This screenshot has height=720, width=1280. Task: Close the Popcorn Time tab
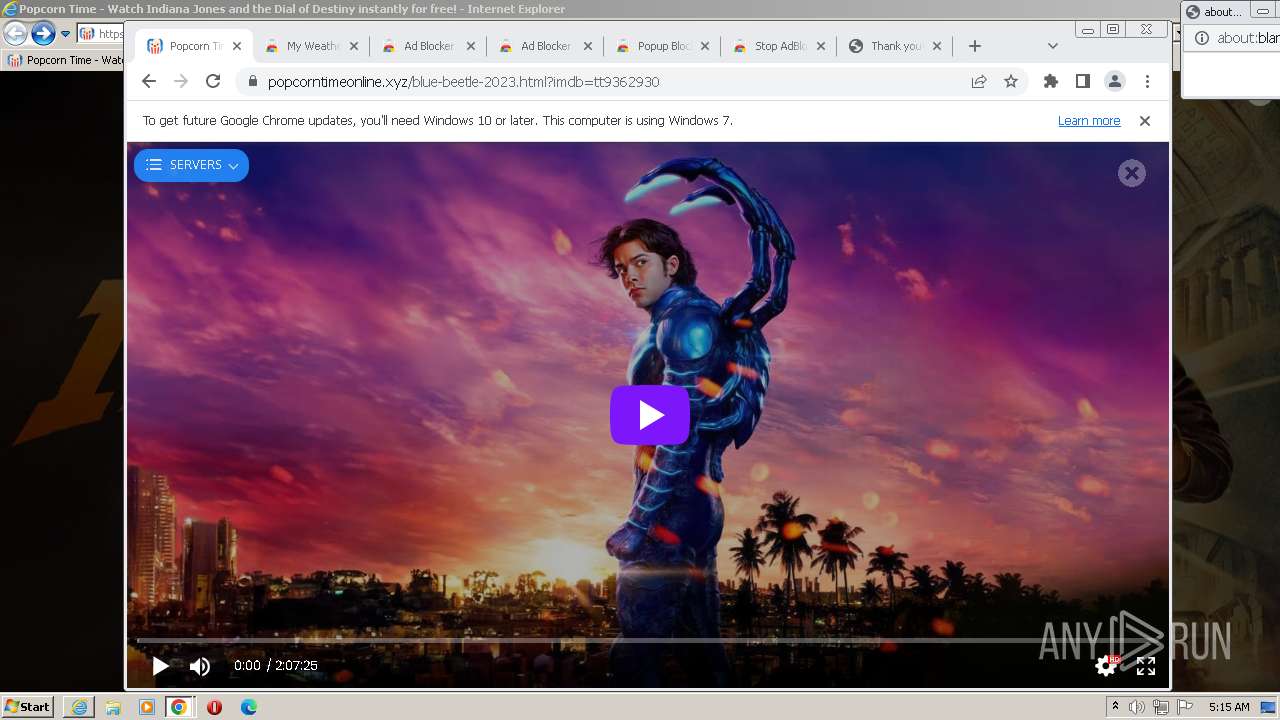(x=237, y=46)
